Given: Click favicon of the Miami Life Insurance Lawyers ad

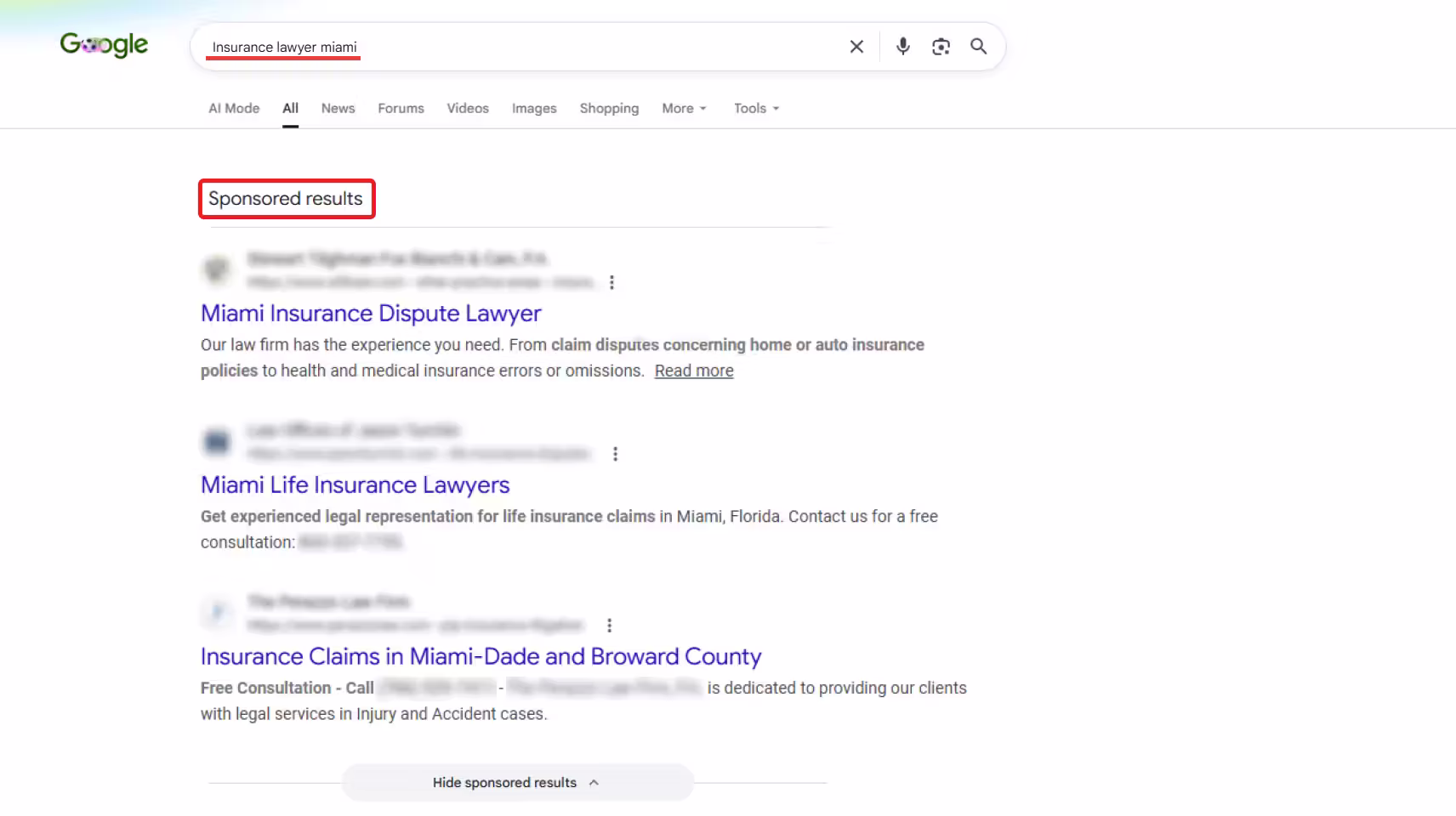Looking at the screenshot, I should [217, 442].
